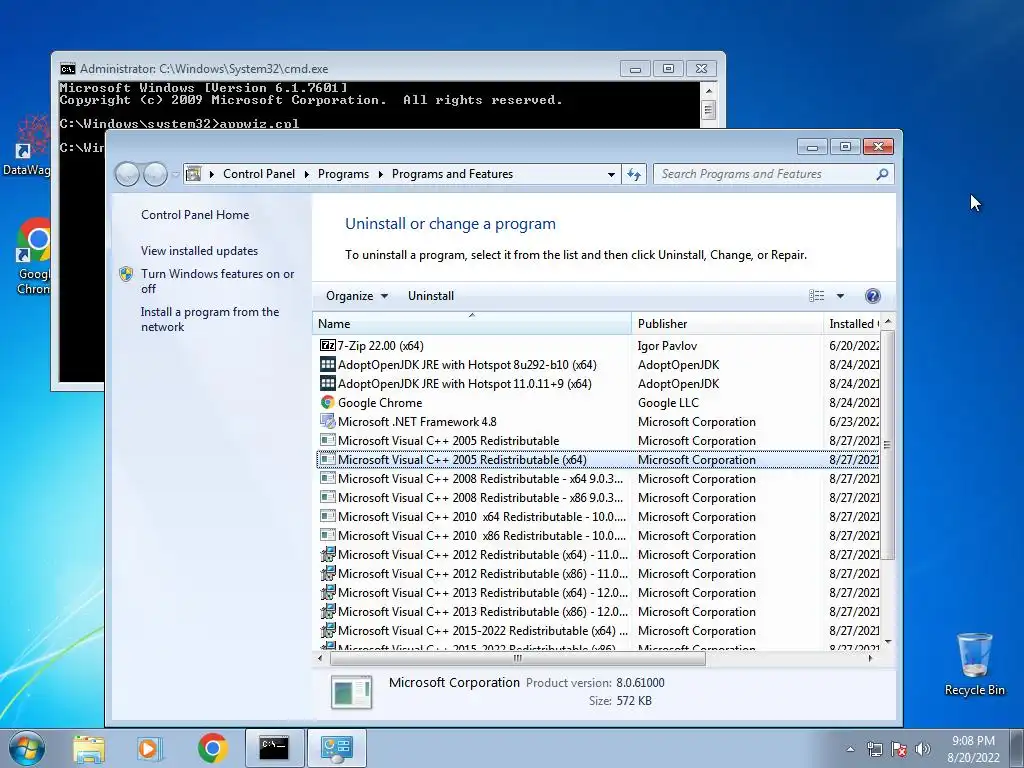Click the Change your view icon
This screenshot has width=1024, height=768.
tap(816, 296)
